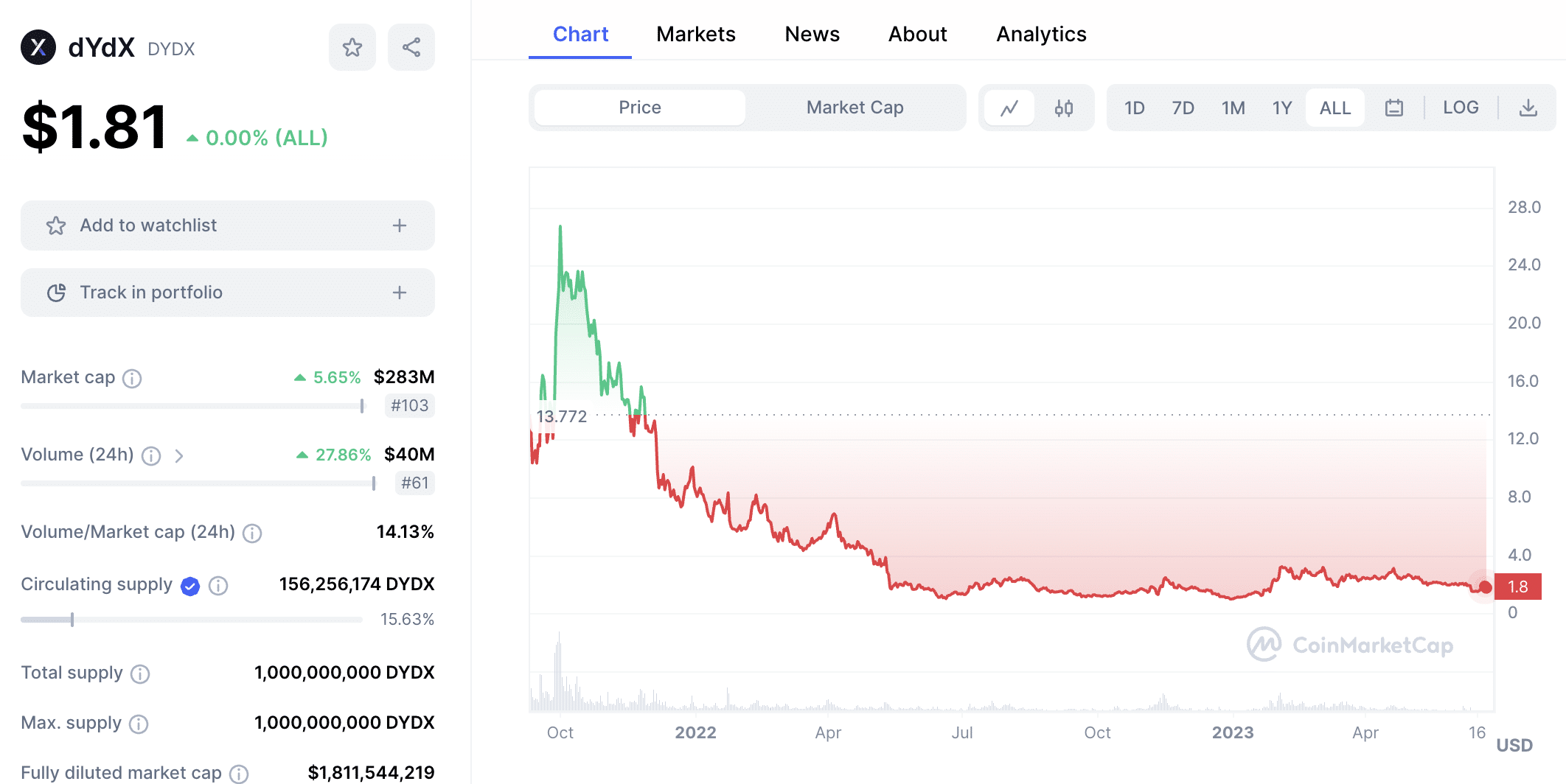Star dYdX with the favorite button
This screenshot has width=1566, height=784.
(x=352, y=48)
